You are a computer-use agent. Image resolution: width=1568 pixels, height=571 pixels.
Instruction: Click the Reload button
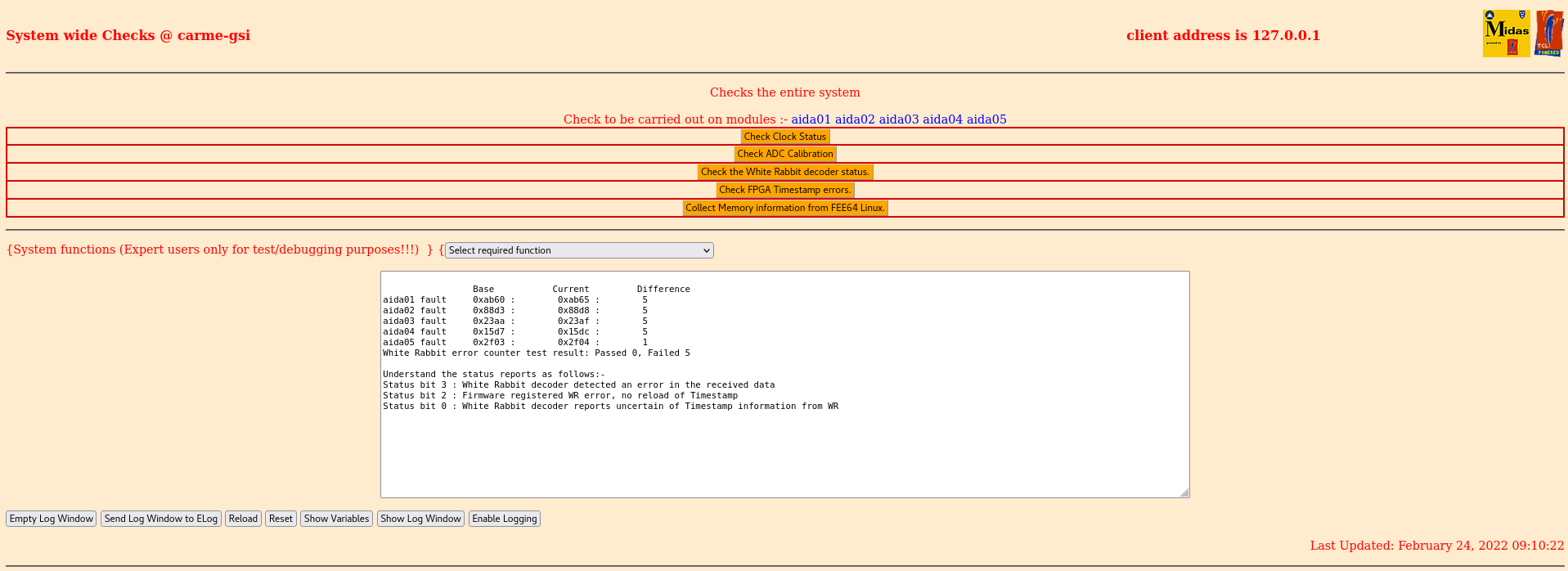[x=243, y=519]
